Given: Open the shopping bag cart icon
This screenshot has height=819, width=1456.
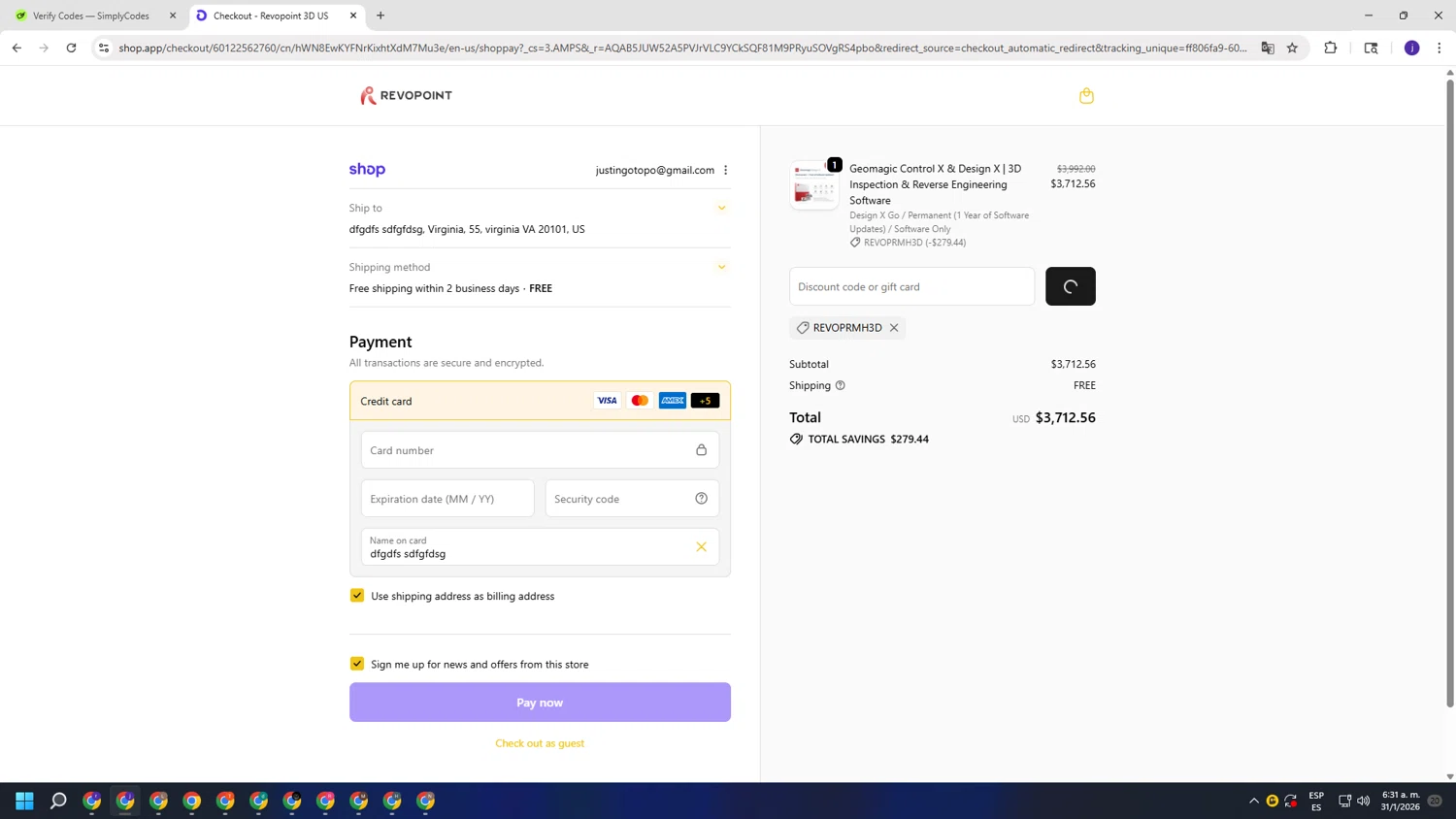Looking at the screenshot, I should click(1086, 95).
